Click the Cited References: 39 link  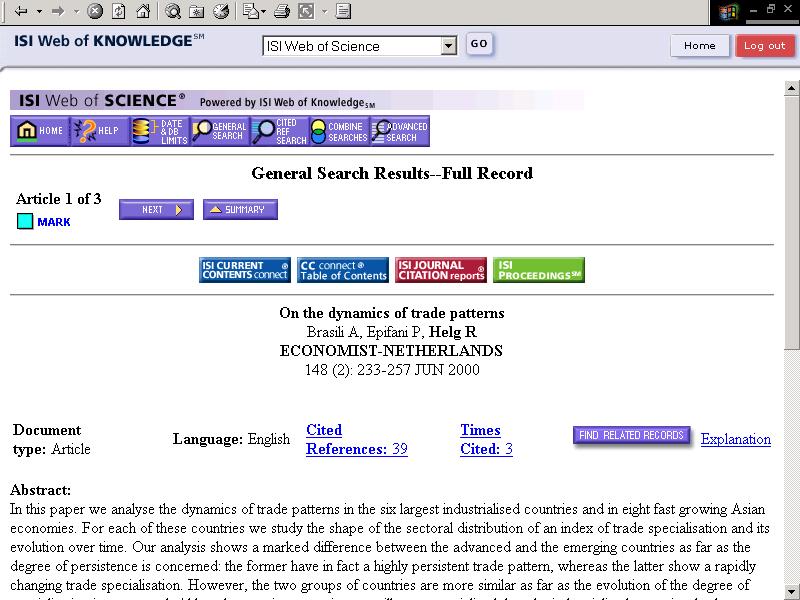tap(355, 449)
